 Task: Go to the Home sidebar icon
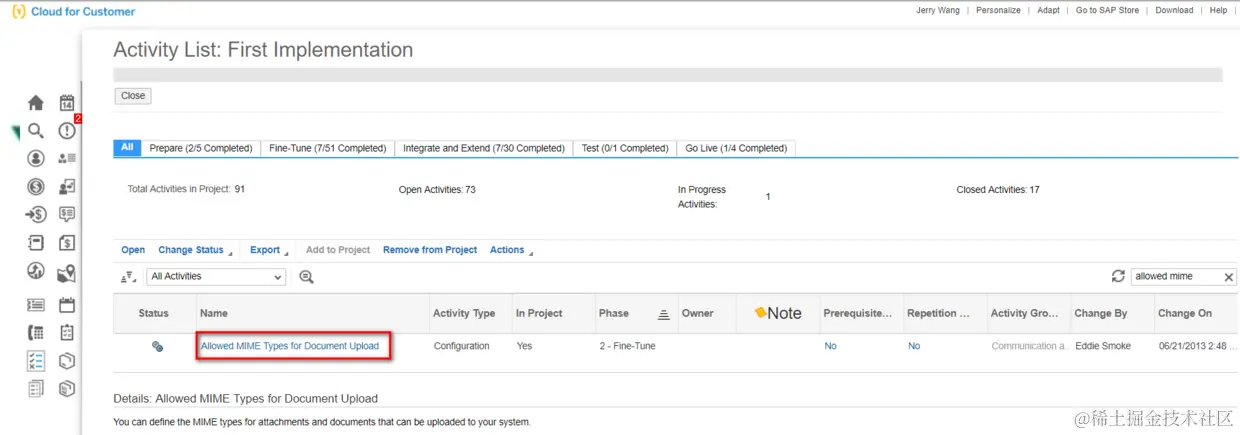(x=36, y=102)
